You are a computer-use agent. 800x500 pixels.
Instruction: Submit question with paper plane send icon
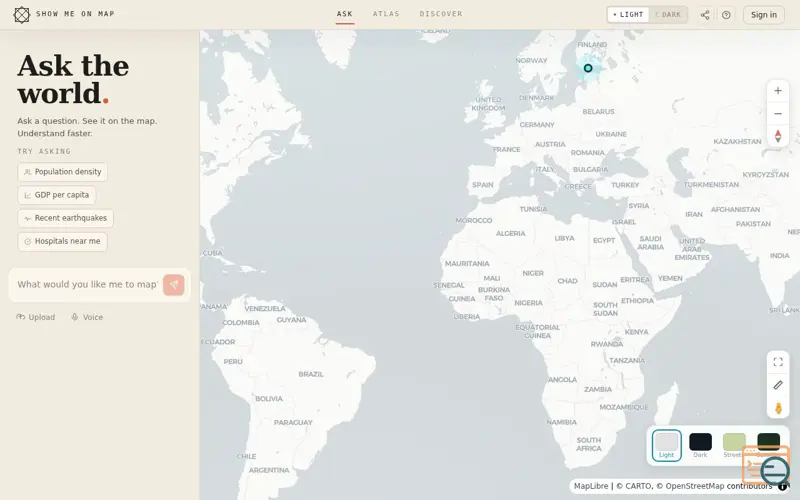[173, 285]
